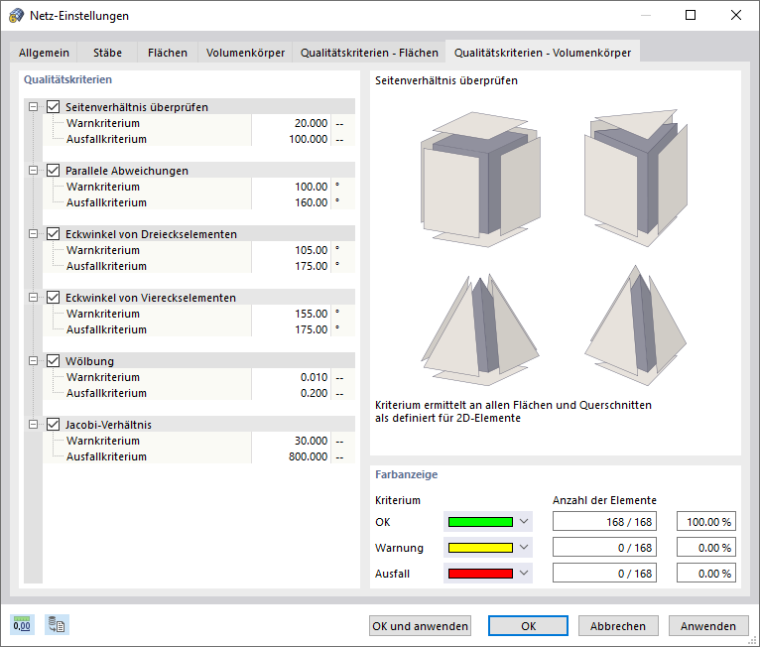Viewport: 760px width, 647px height.
Task: Switch to the Allgemein tab
Action: (44, 52)
